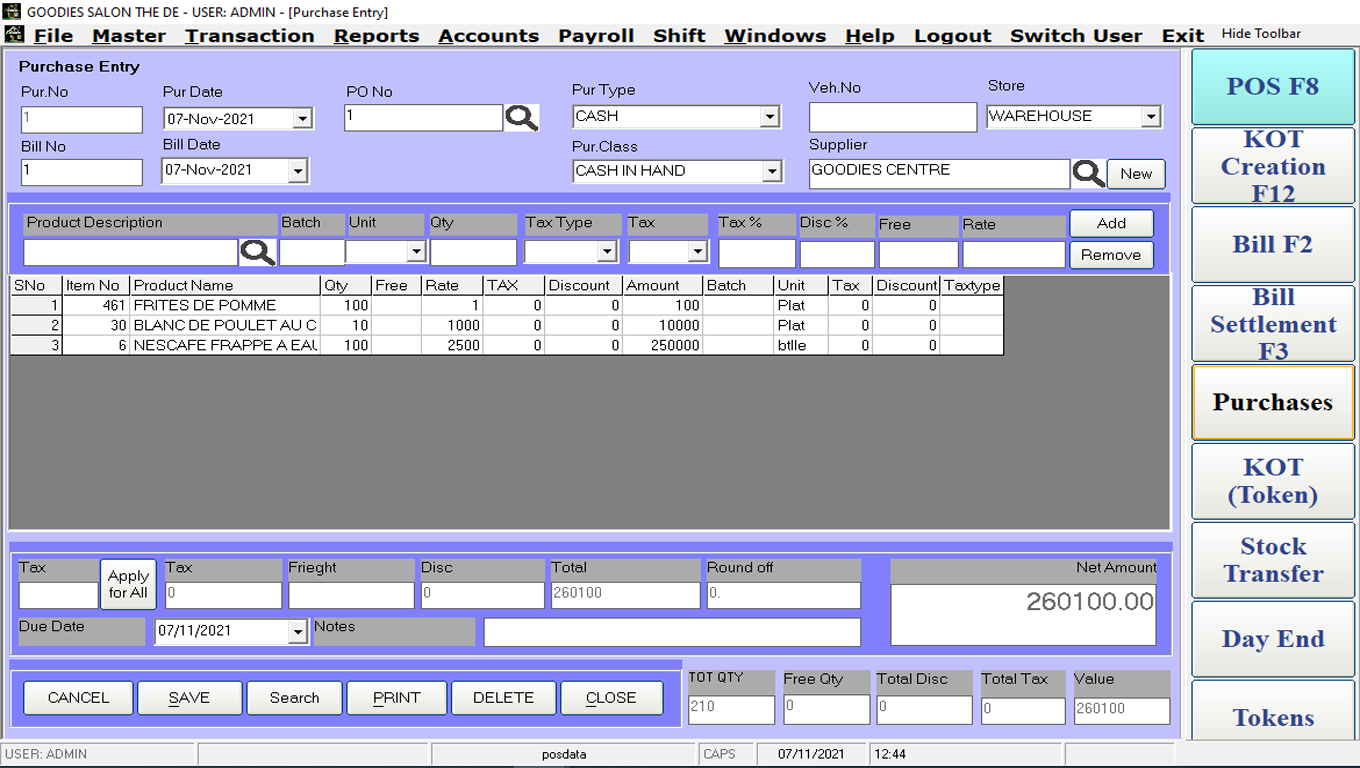The height and width of the screenshot is (768, 1360).
Task: Click the Purchases sidebar button
Action: click(1273, 402)
